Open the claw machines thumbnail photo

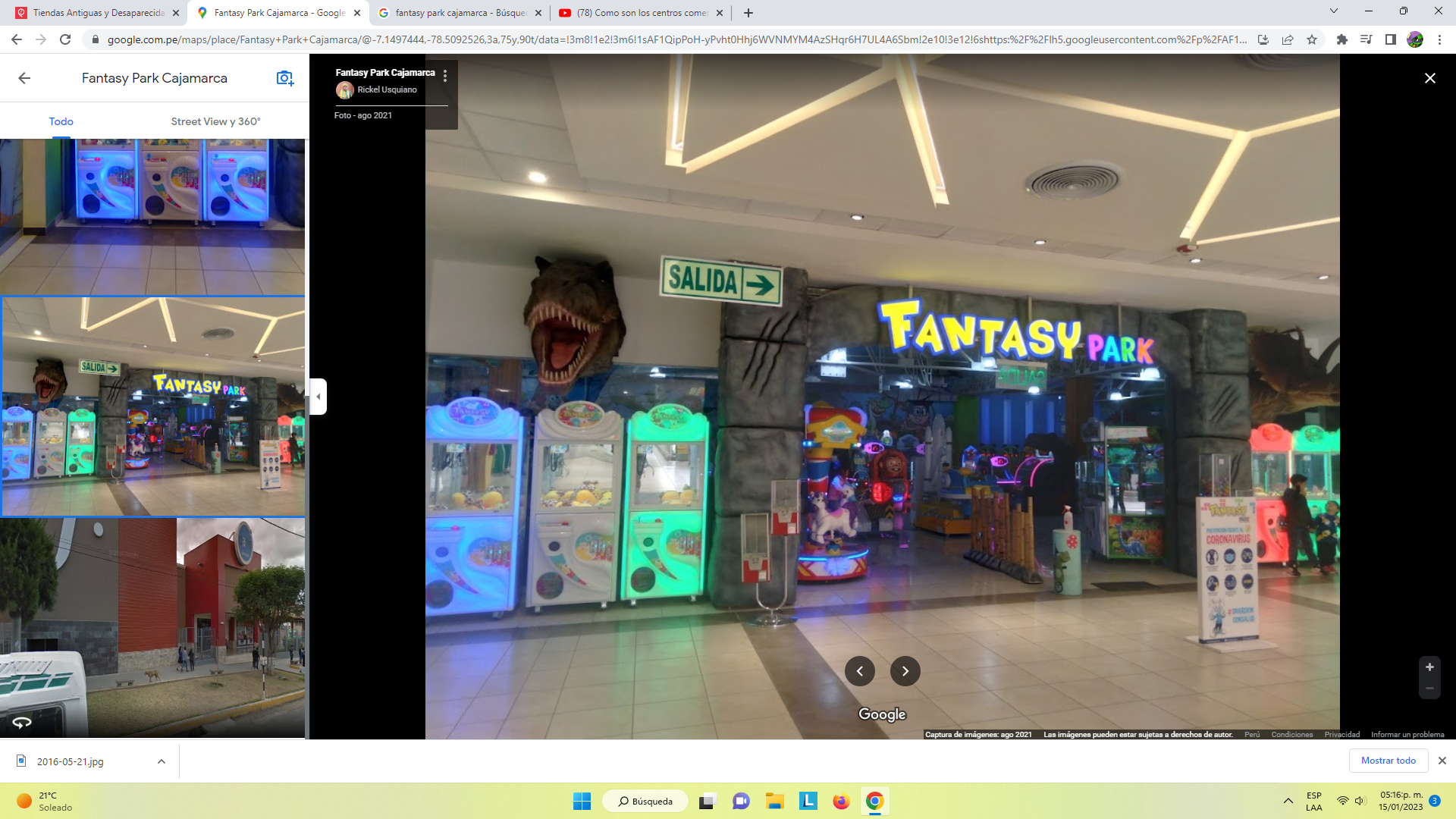click(x=152, y=217)
